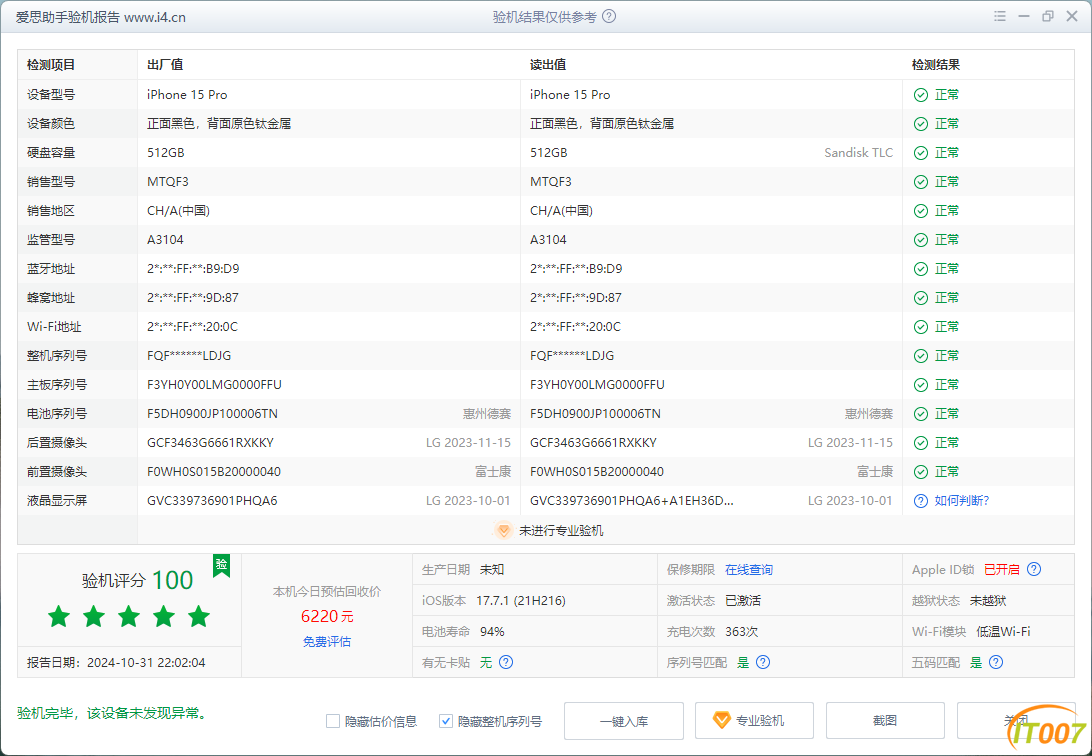Click the question icon in 液晶显示屏 row
The width and height of the screenshot is (1092, 756).
point(921,501)
